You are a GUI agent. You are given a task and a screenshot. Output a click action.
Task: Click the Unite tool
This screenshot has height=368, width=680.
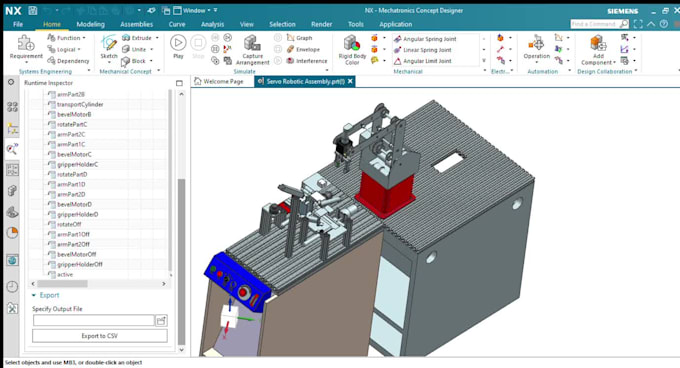[x=134, y=49]
